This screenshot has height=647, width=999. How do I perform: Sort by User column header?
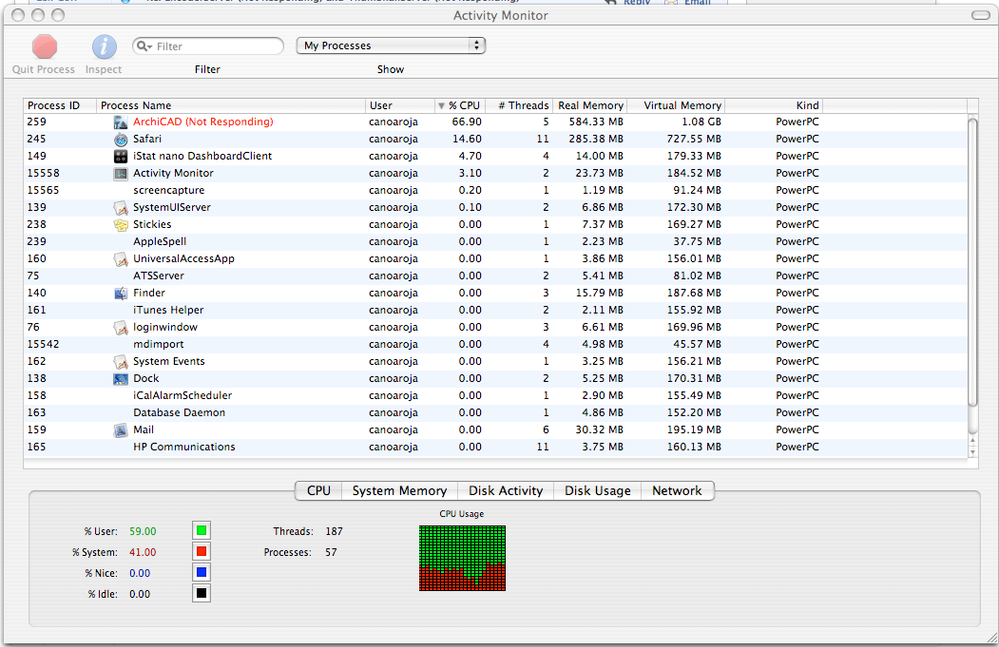(399, 106)
